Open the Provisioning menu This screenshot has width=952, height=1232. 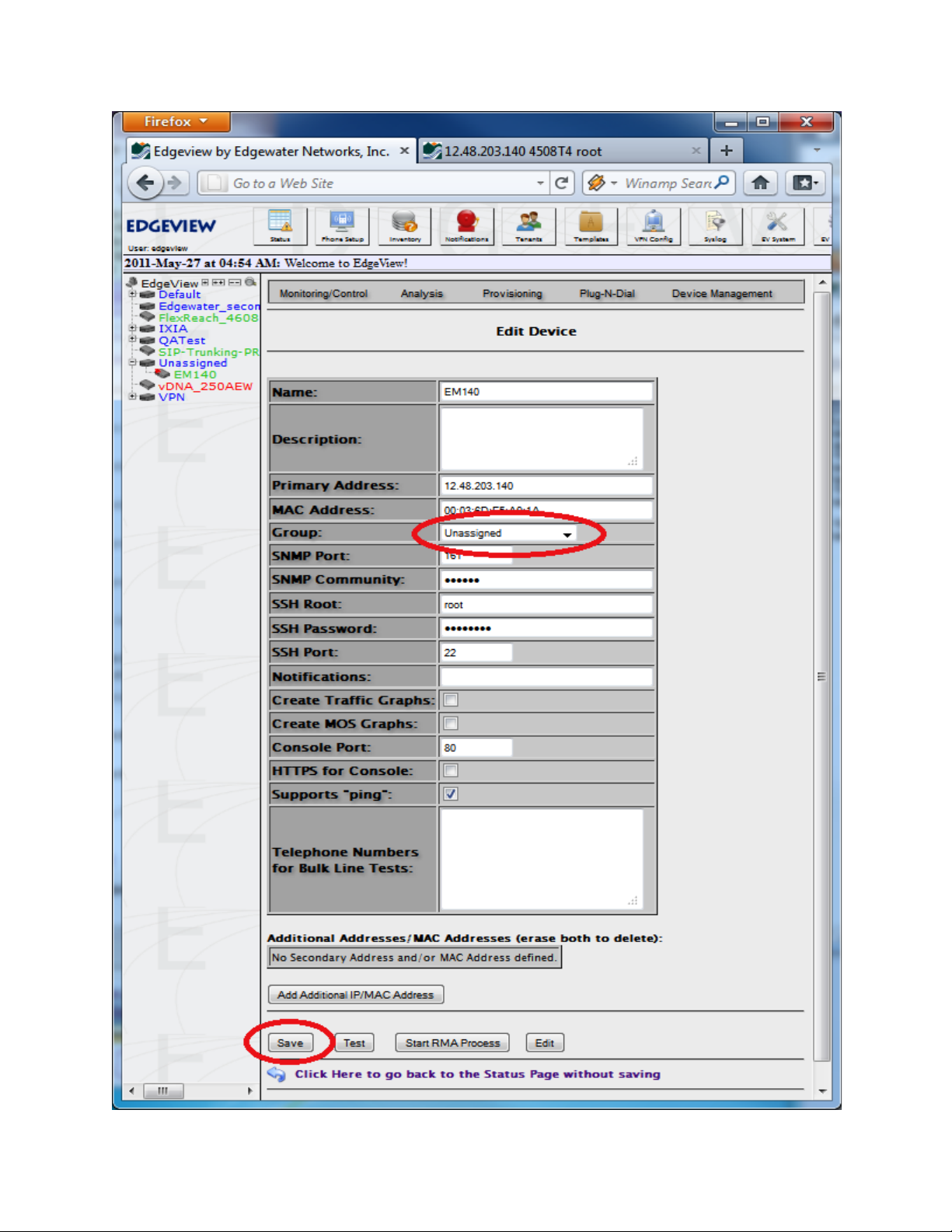coord(512,294)
